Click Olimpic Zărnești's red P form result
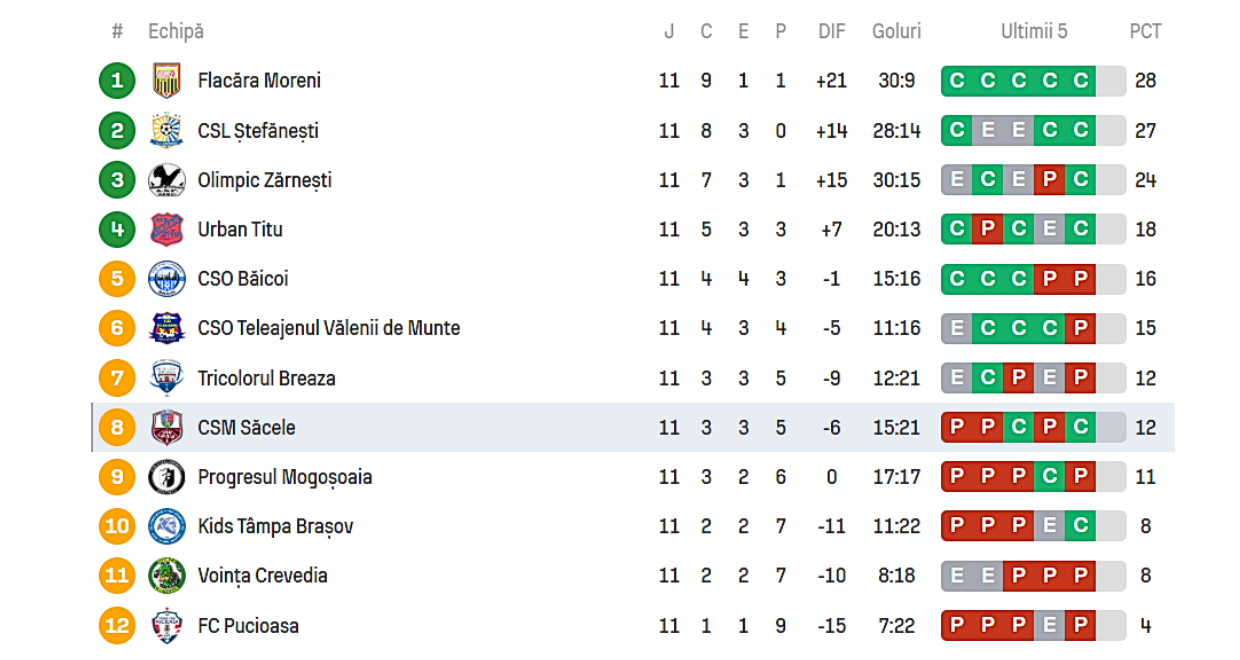Image resolution: width=1240 pixels, height=660 pixels. (x=1049, y=180)
